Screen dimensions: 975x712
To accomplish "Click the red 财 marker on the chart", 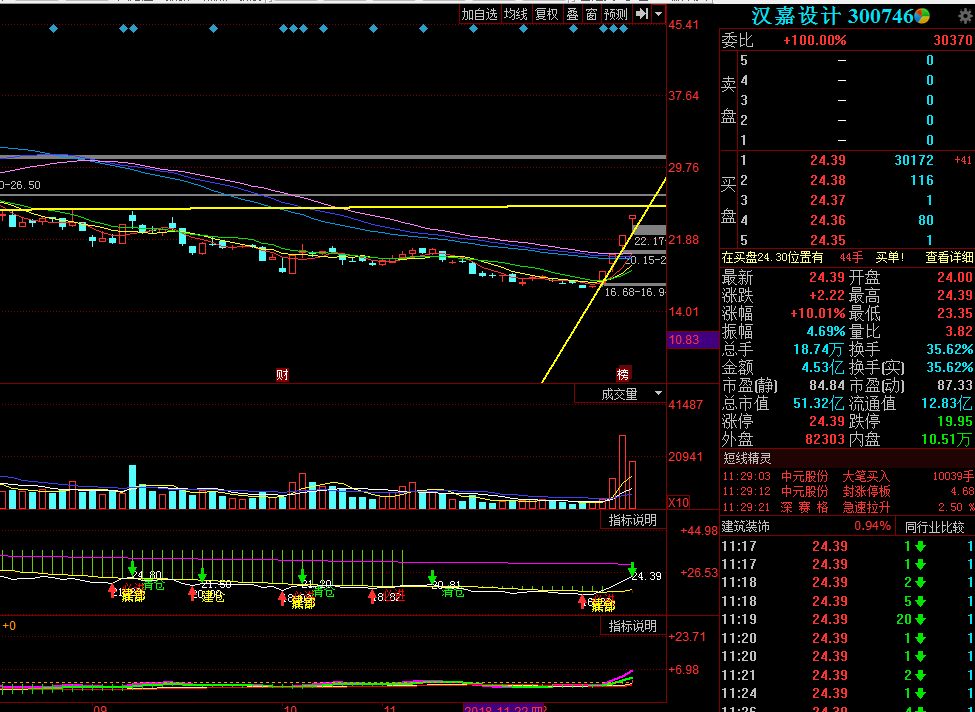I will [x=282, y=374].
